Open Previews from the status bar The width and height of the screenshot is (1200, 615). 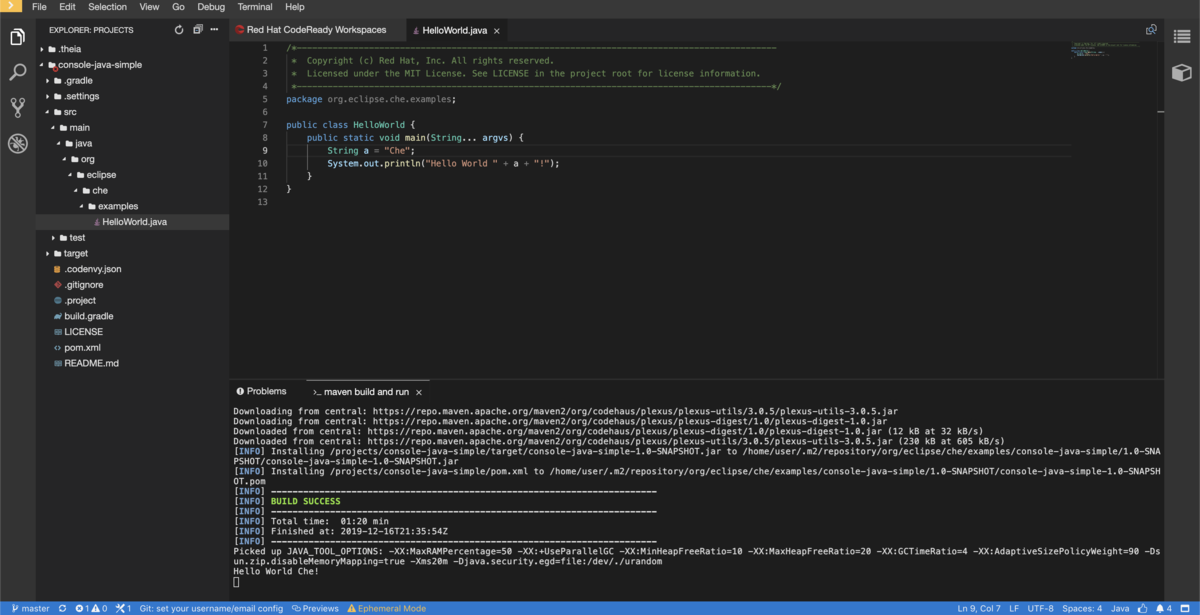[x=314, y=608]
